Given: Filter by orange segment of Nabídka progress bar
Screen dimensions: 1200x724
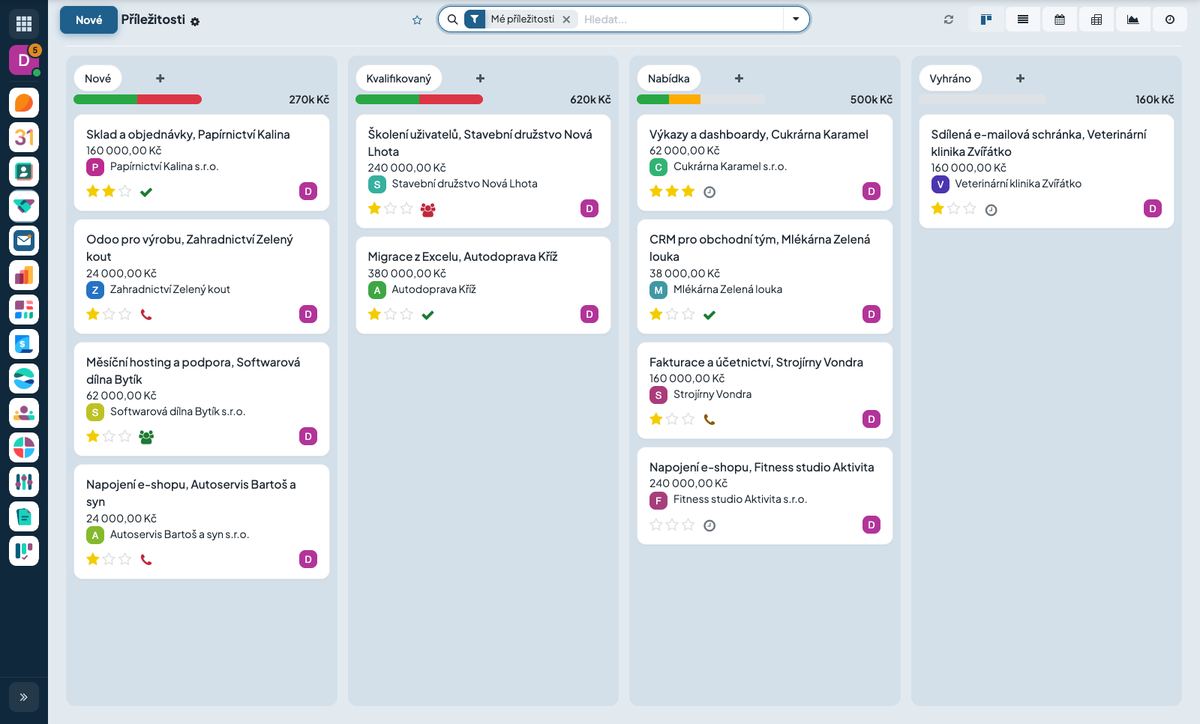Looking at the screenshot, I should [685, 99].
